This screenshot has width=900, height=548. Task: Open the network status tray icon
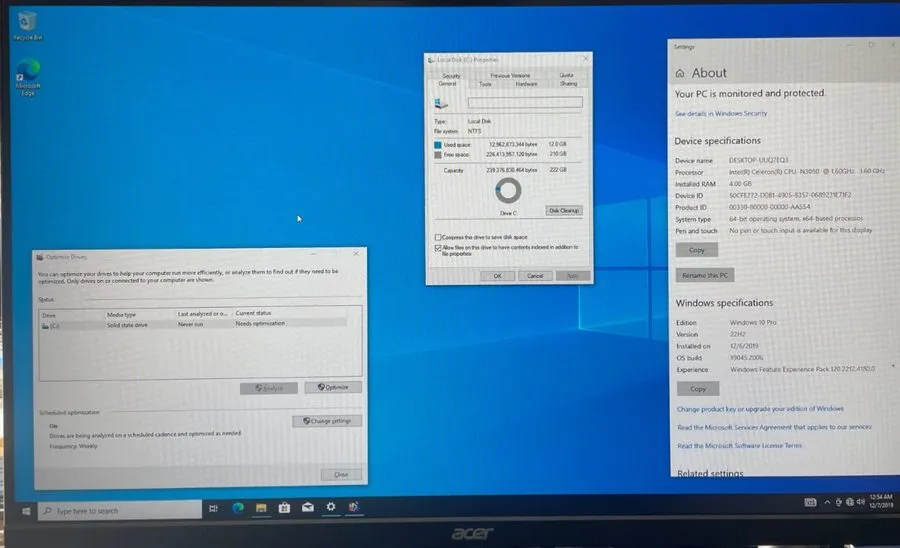coord(849,502)
